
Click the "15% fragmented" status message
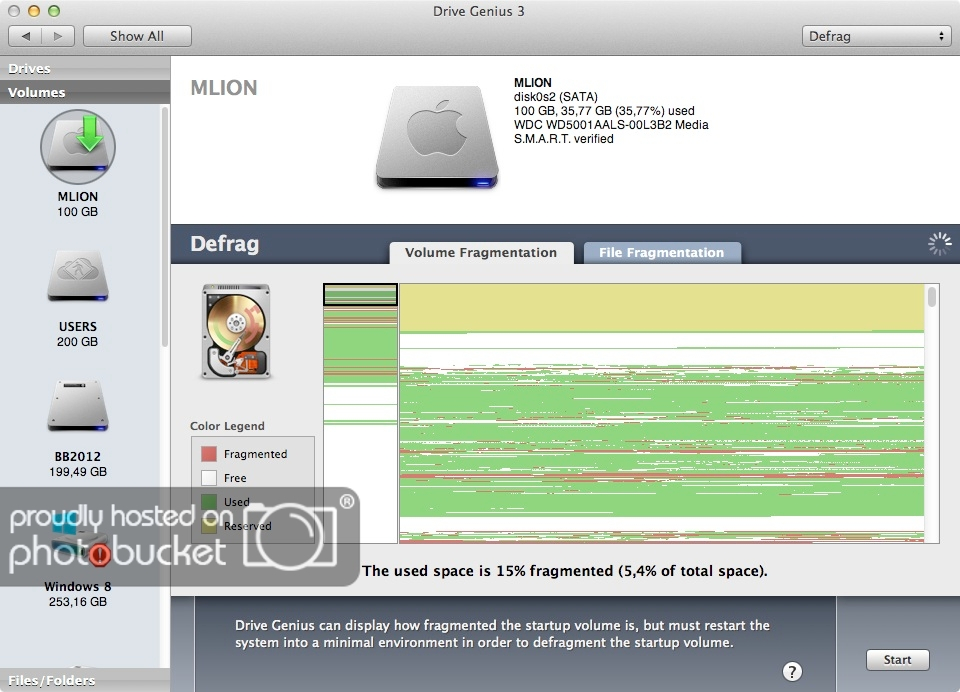pos(564,571)
